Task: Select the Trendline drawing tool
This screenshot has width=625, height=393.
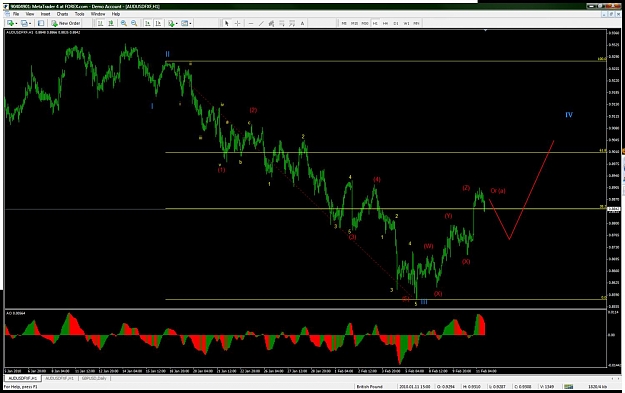Action: pos(261,24)
